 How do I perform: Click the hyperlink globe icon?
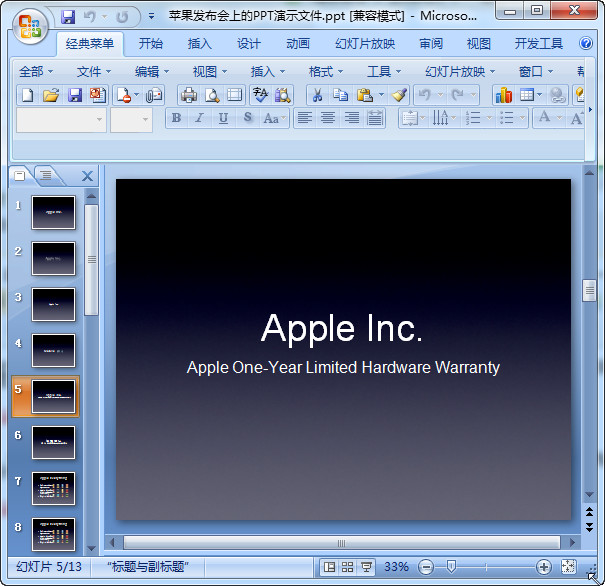pos(558,95)
